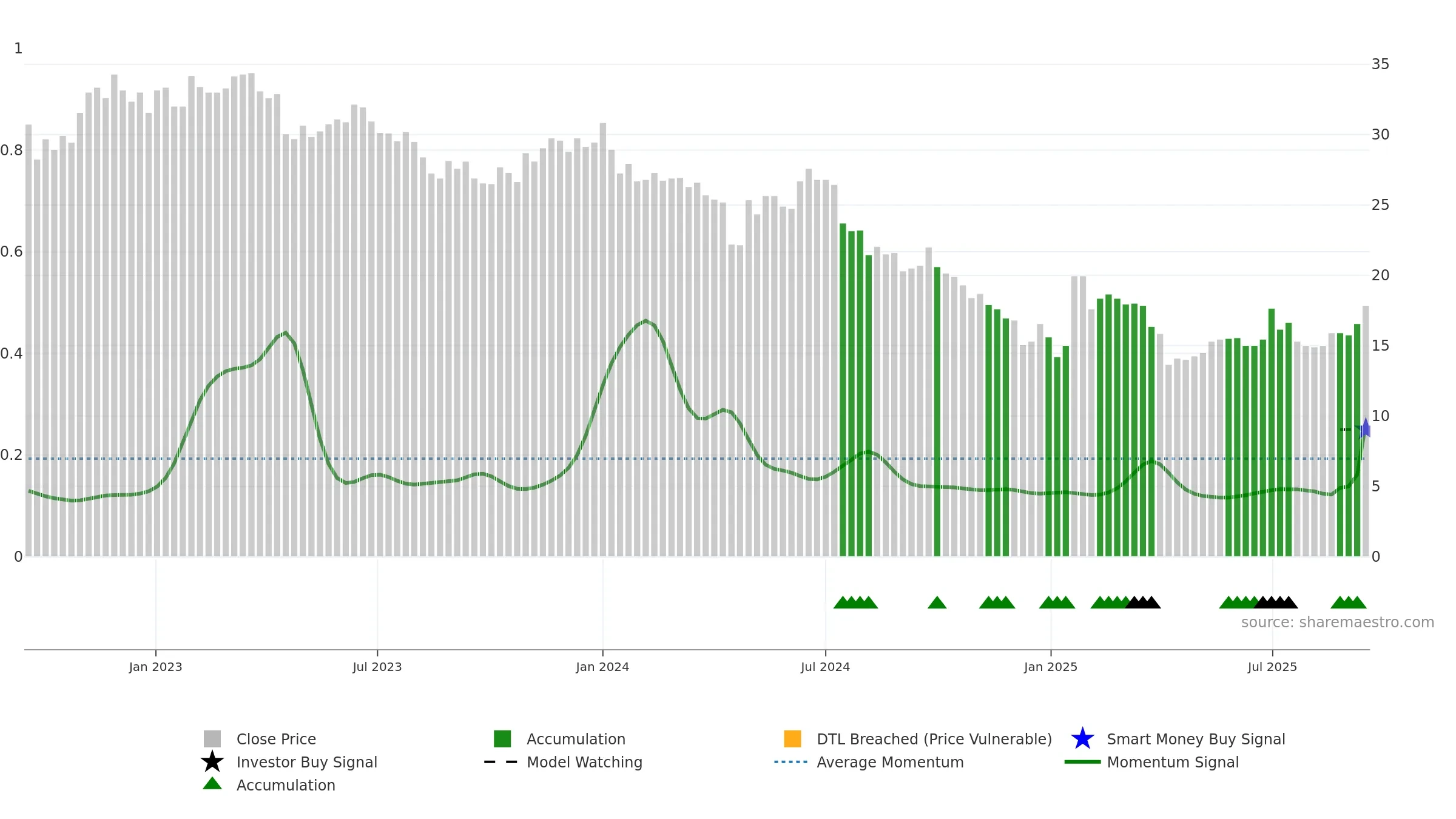The height and width of the screenshot is (819, 1456).
Task: Click the dashed Model Watching legend line
Action: 501,762
